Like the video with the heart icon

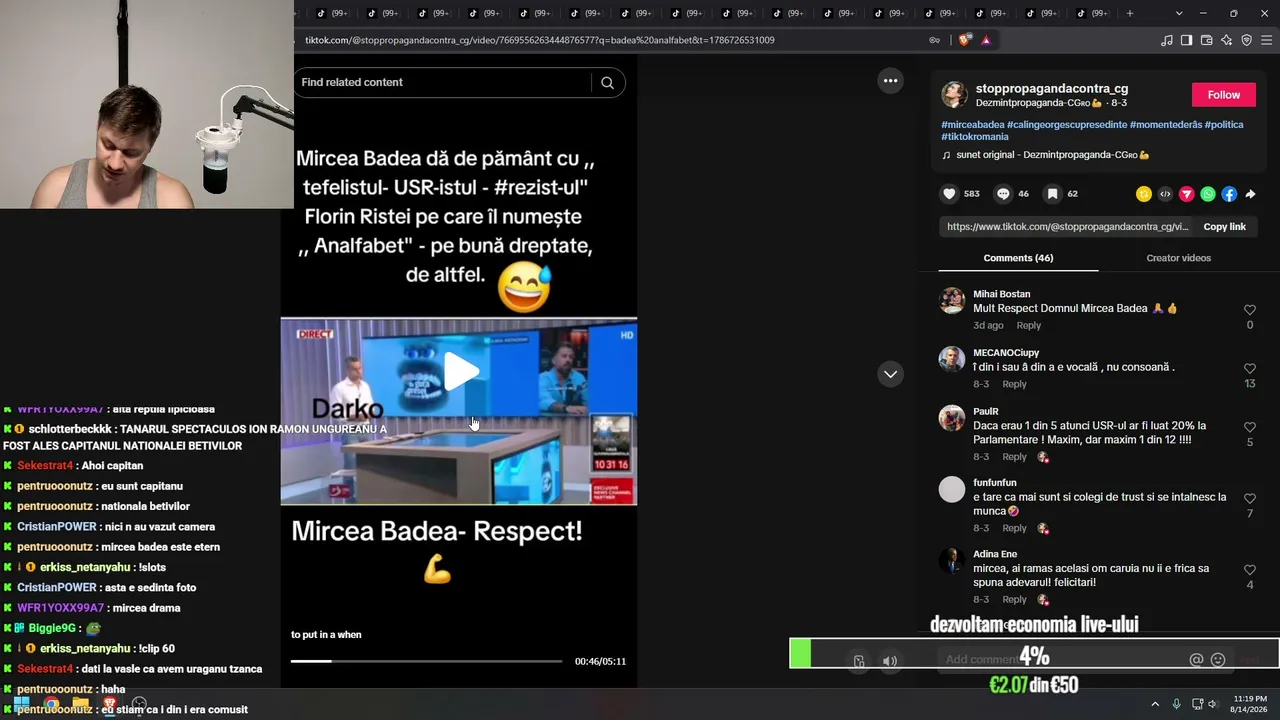tap(950, 194)
